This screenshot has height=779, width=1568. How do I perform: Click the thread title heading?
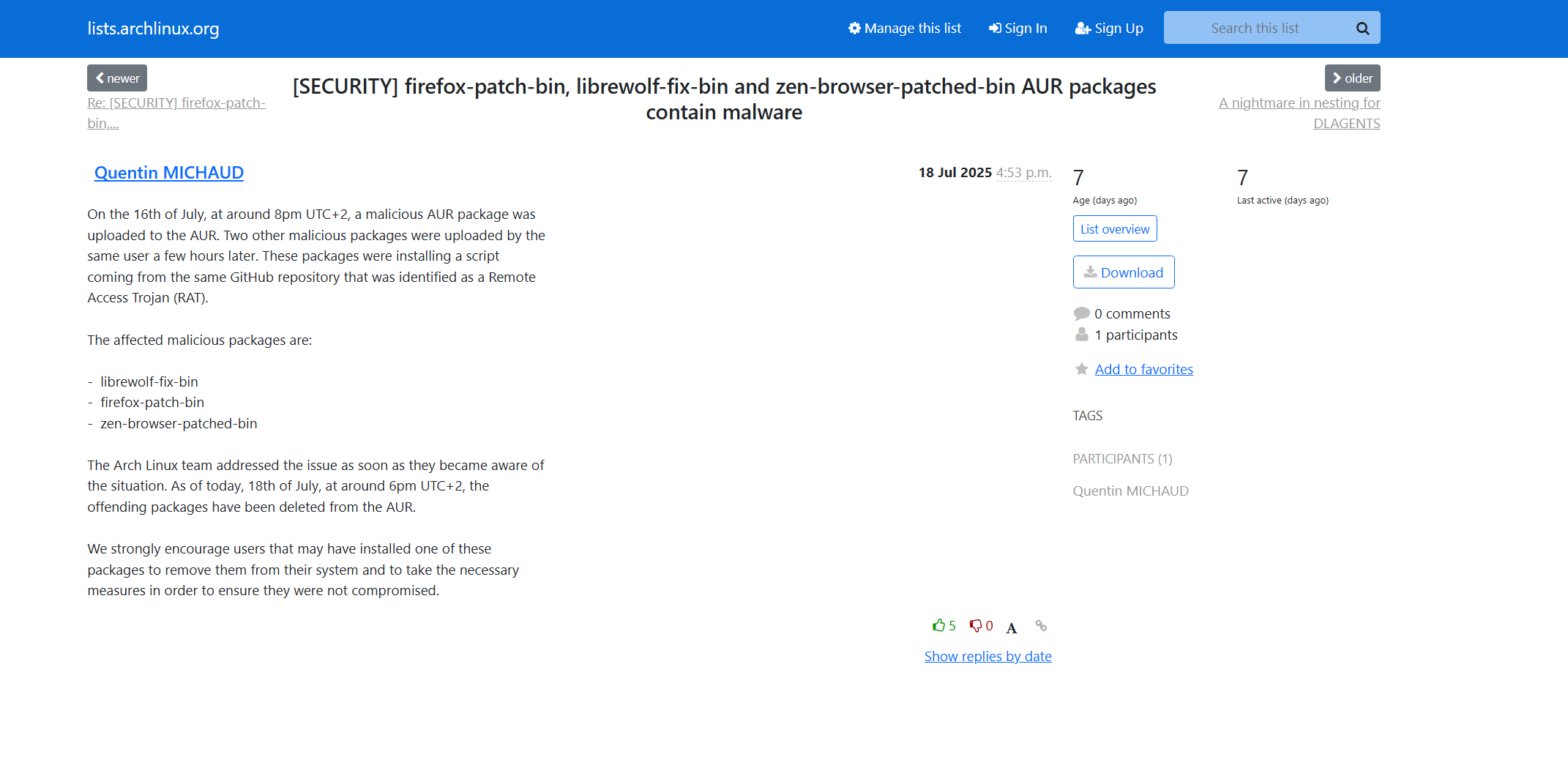724,99
